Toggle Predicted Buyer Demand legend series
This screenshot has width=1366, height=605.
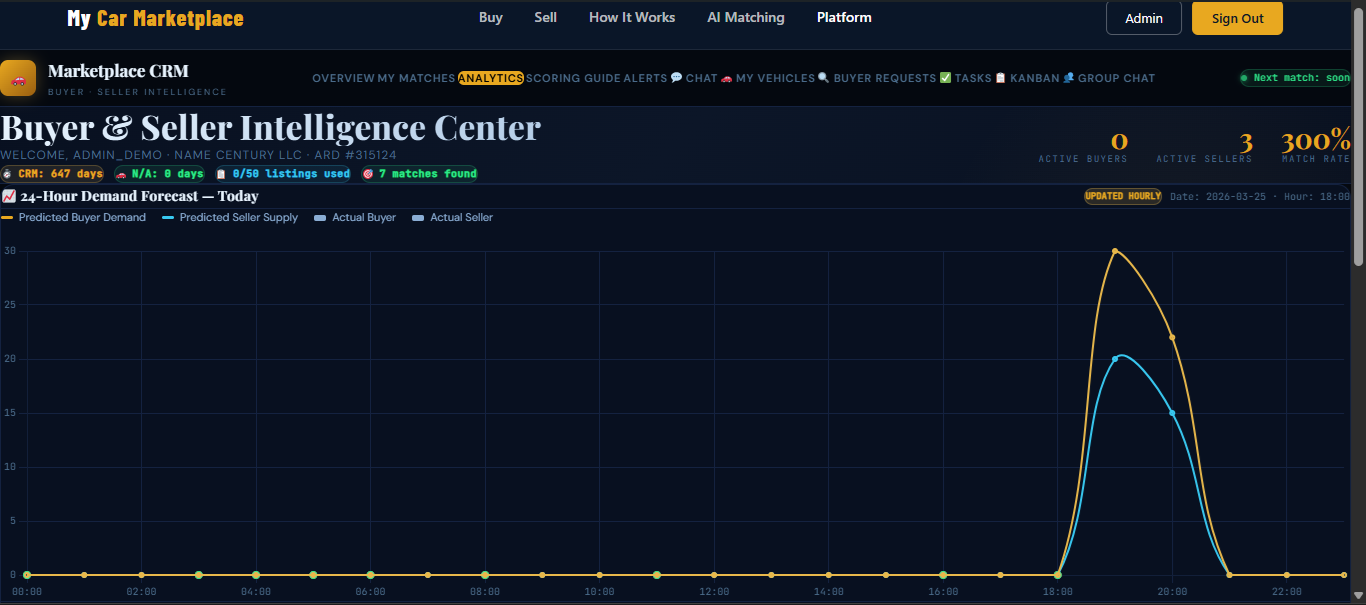point(74,218)
